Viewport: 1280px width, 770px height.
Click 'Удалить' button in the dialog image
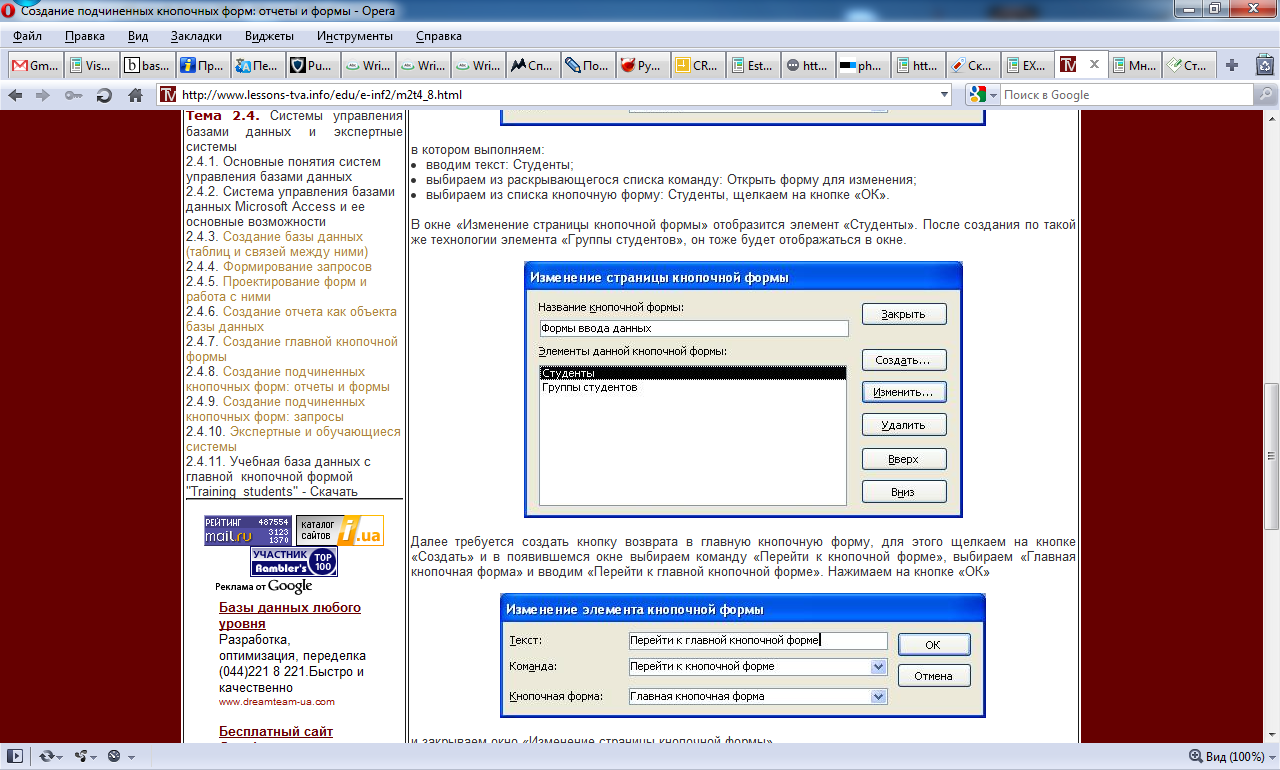click(903, 425)
